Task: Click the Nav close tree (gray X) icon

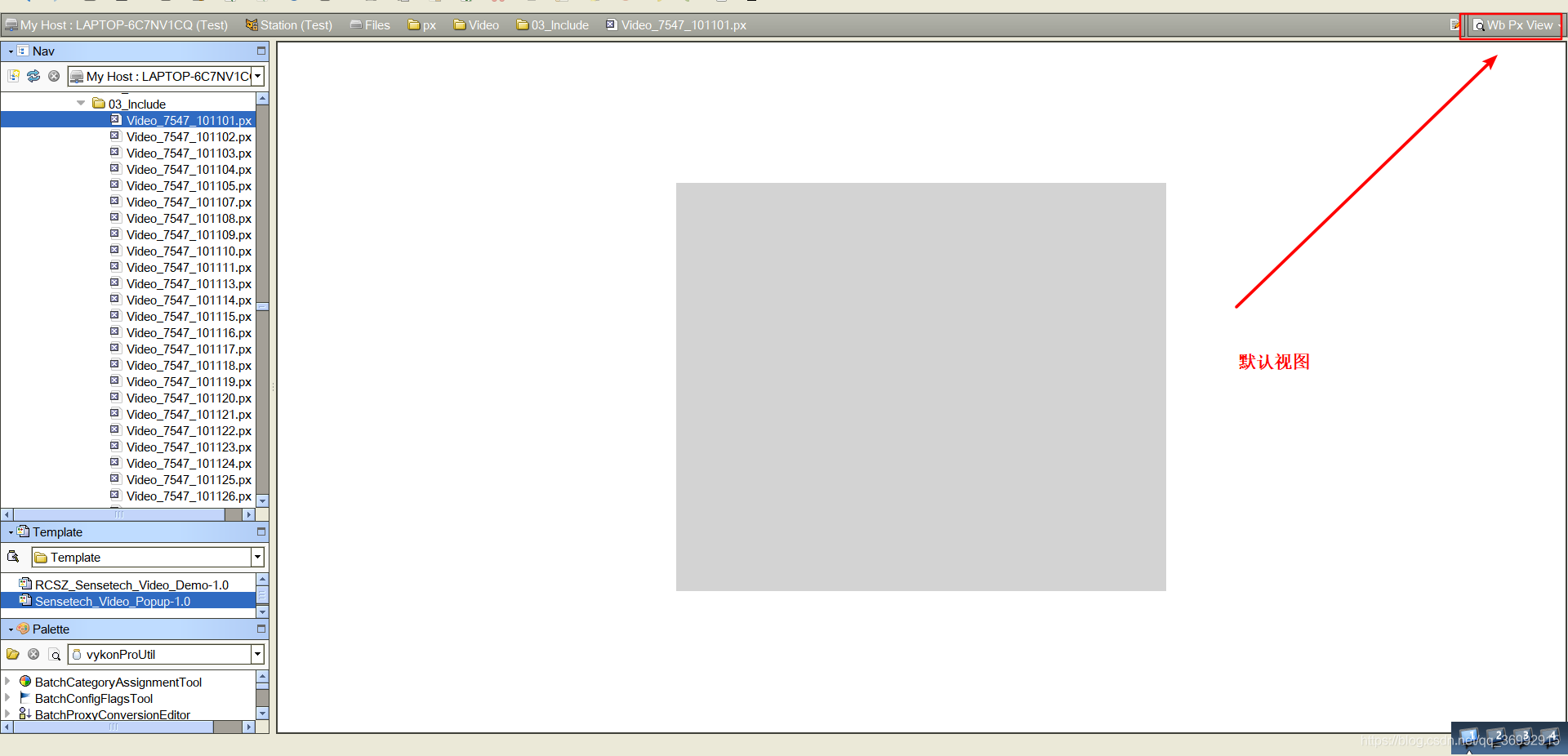Action: (x=54, y=76)
